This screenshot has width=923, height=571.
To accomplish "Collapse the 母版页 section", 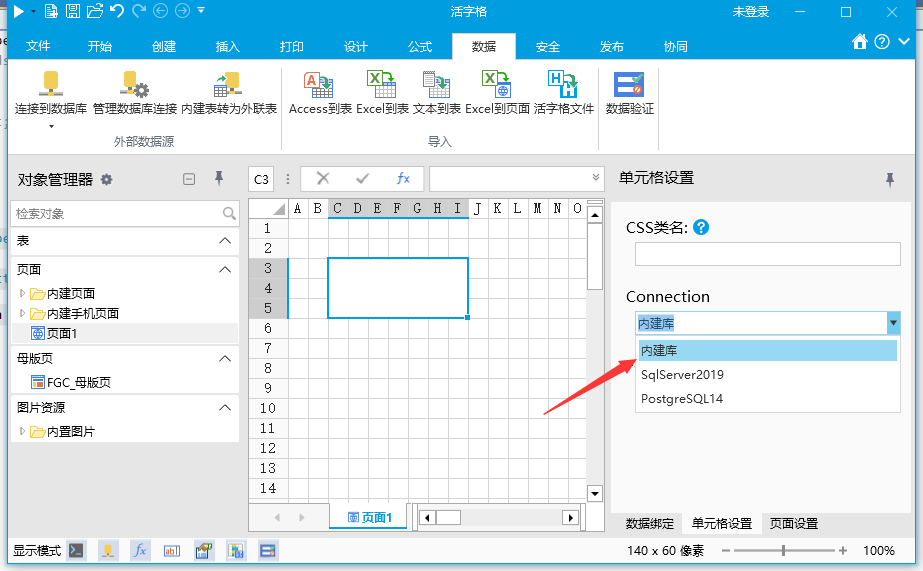I will coord(225,358).
